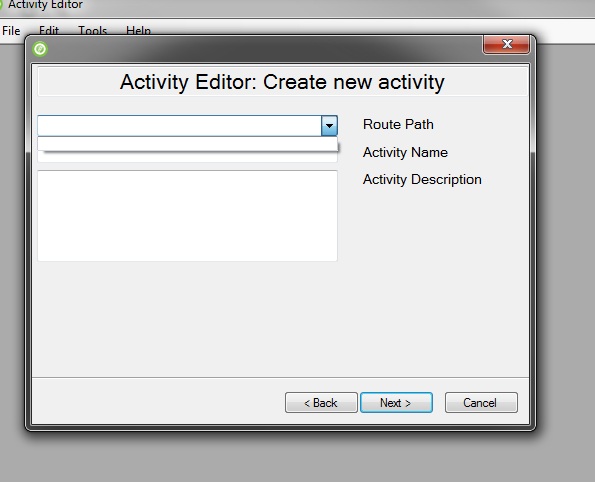This screenshot has width=595, height=482.
Task: Open the Route Path dropdown arrow
Action: 329,126
